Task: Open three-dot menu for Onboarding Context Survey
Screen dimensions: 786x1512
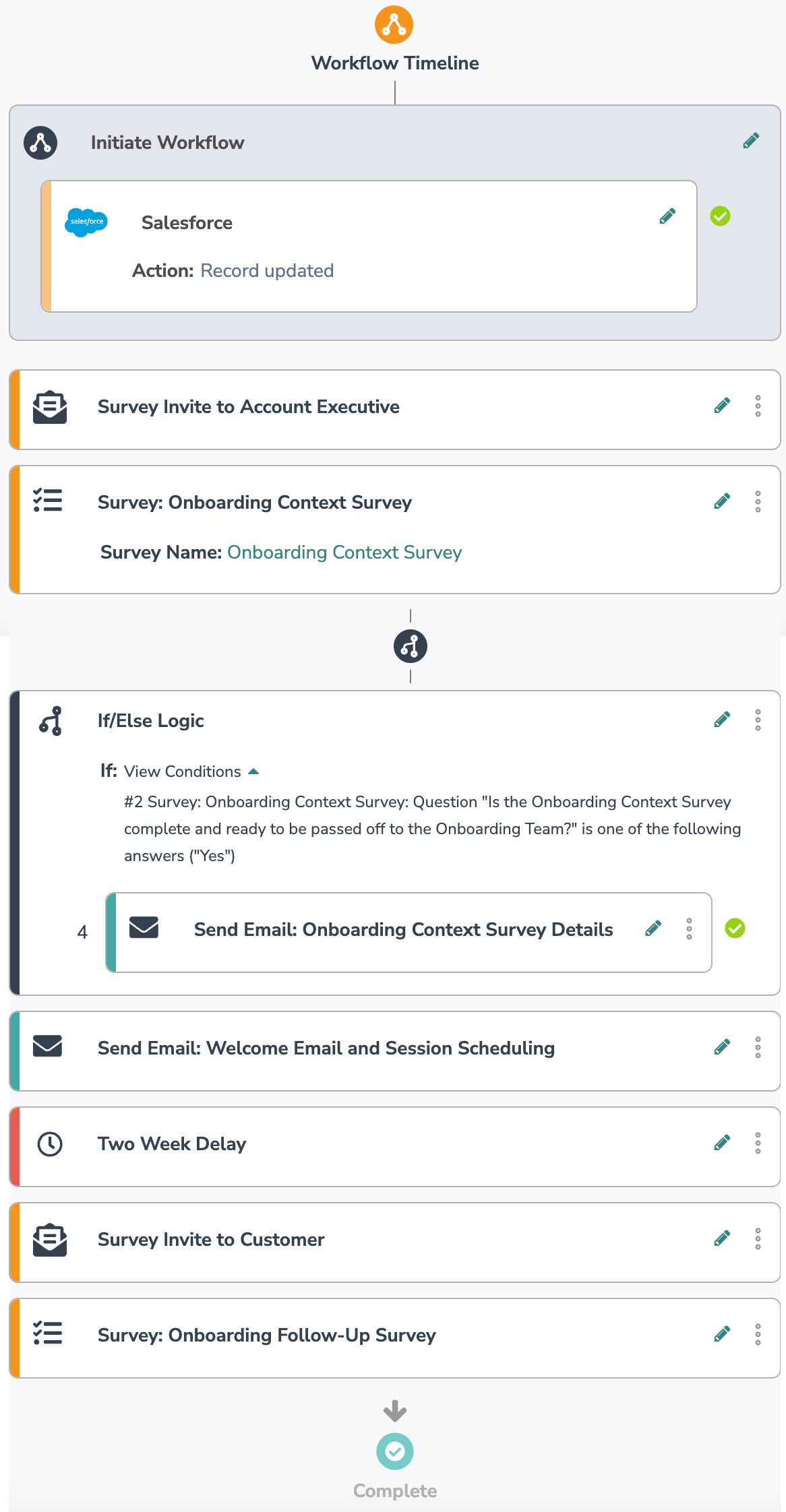Action: tap(758, 501)
